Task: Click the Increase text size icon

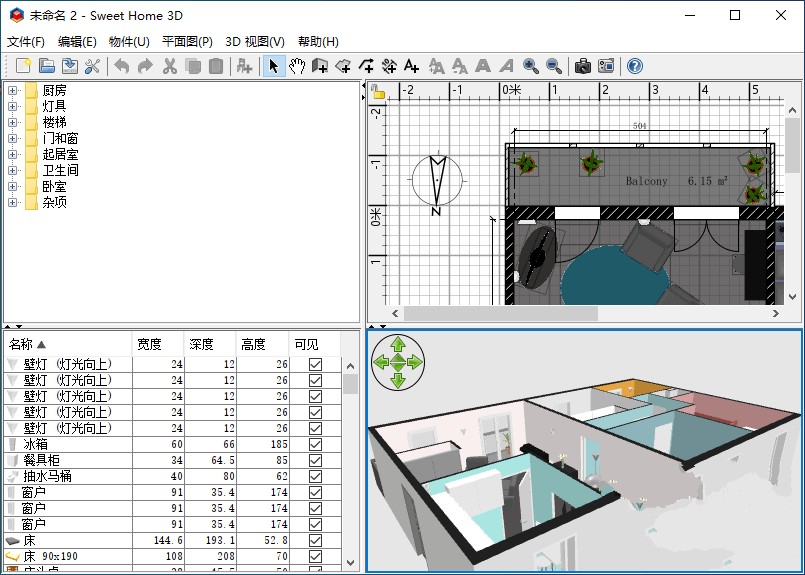Action: pyautogui.click(x=436, y=66)
